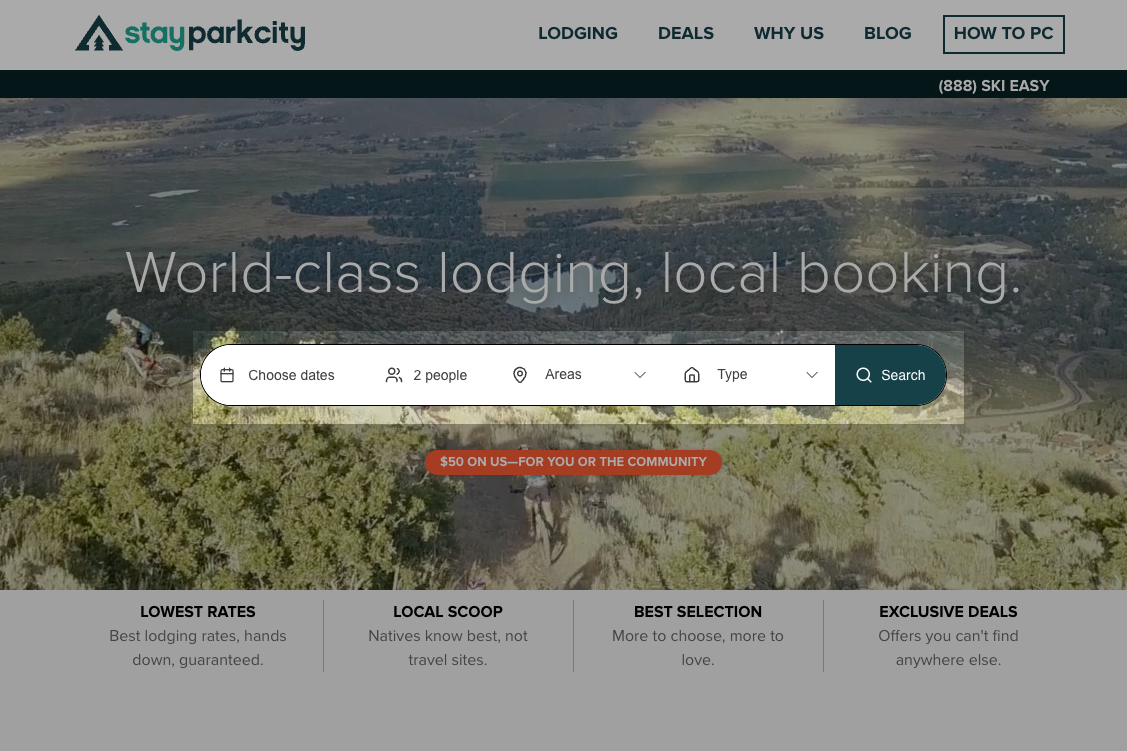Screen dimensions: 1127x751
Task: Click 'World-class lodging, local booking.' headline
Action: click(x=573, y=274)
